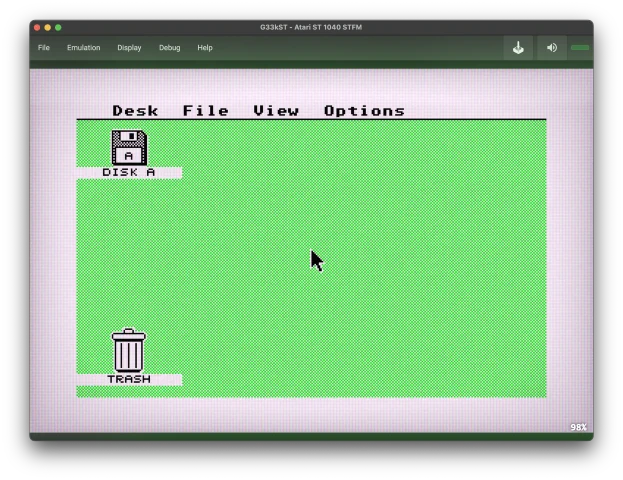Viewport: 623px width, 480px height.
Task: Open the Help menu
Action: point(205,48)
